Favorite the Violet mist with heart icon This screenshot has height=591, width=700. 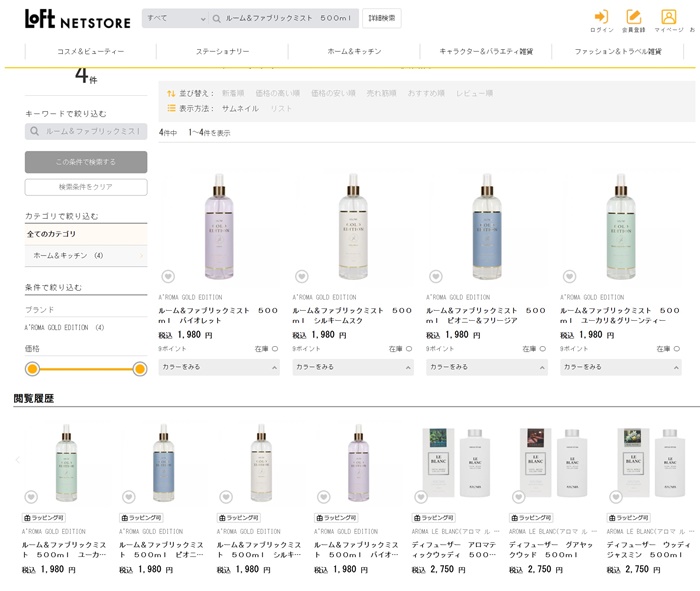[168, 277]
